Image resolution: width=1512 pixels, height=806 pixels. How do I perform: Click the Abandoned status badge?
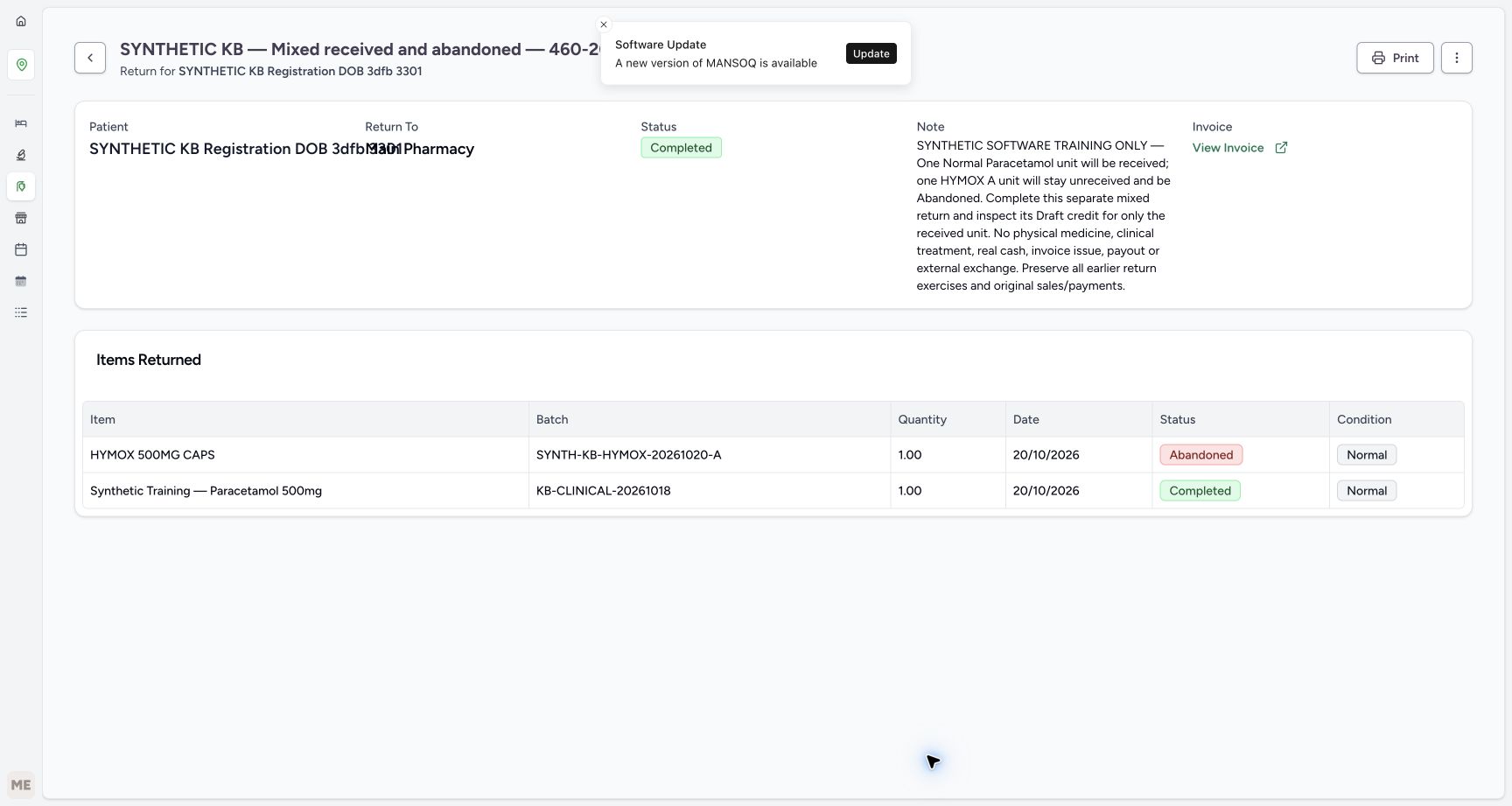point(1201,455)
